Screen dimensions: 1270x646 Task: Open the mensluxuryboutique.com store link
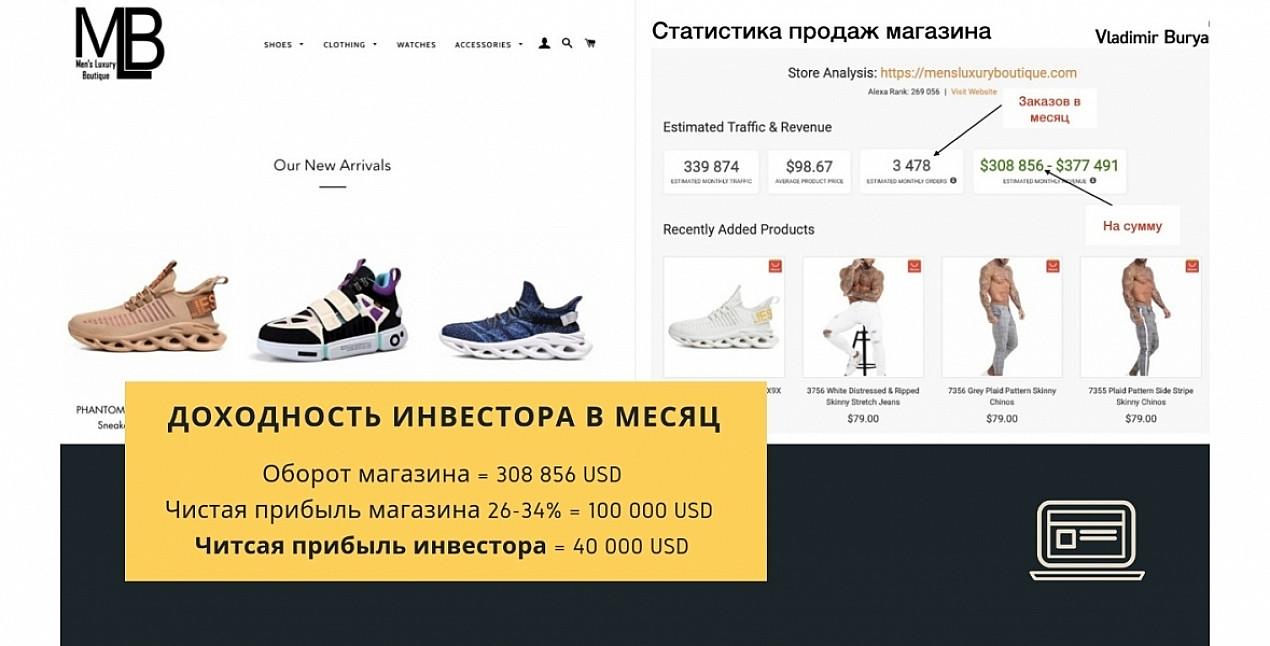(x=978, y=73)
